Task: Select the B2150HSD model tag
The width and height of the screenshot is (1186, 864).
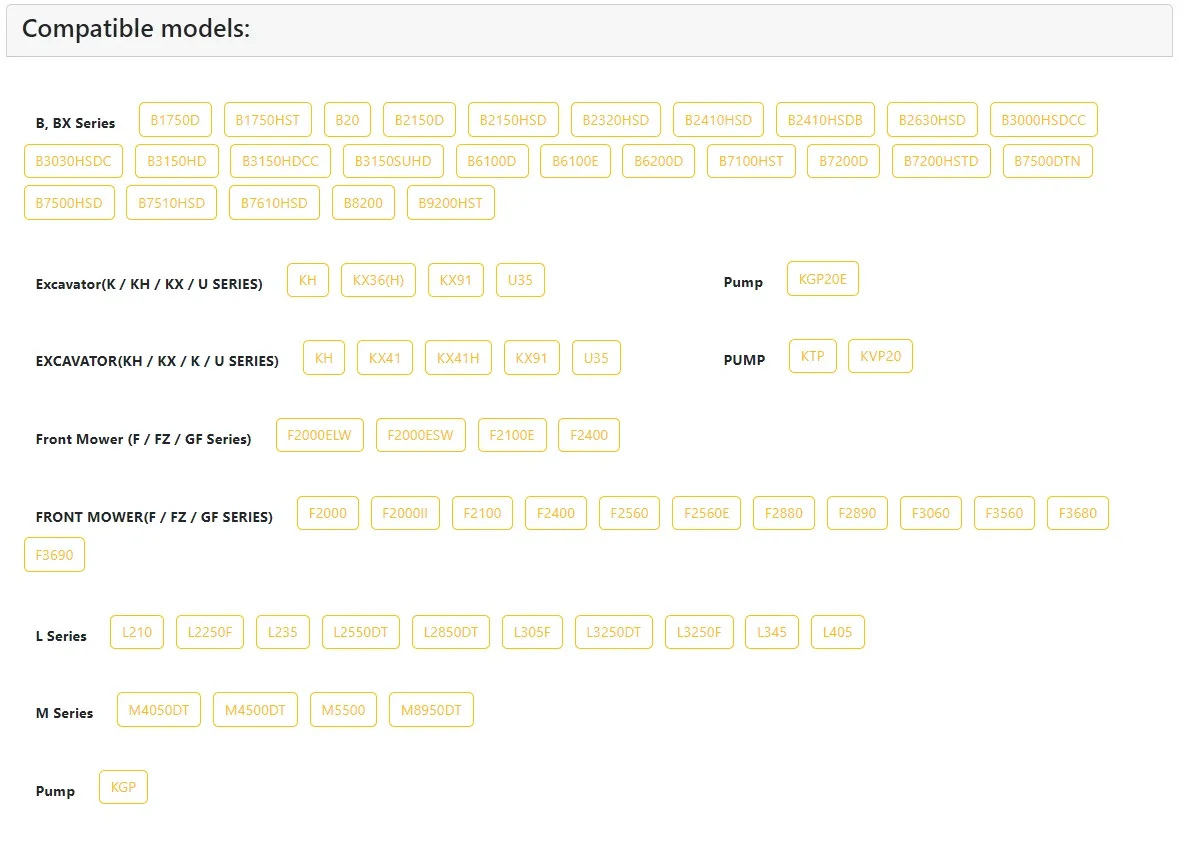Action: 513,120
